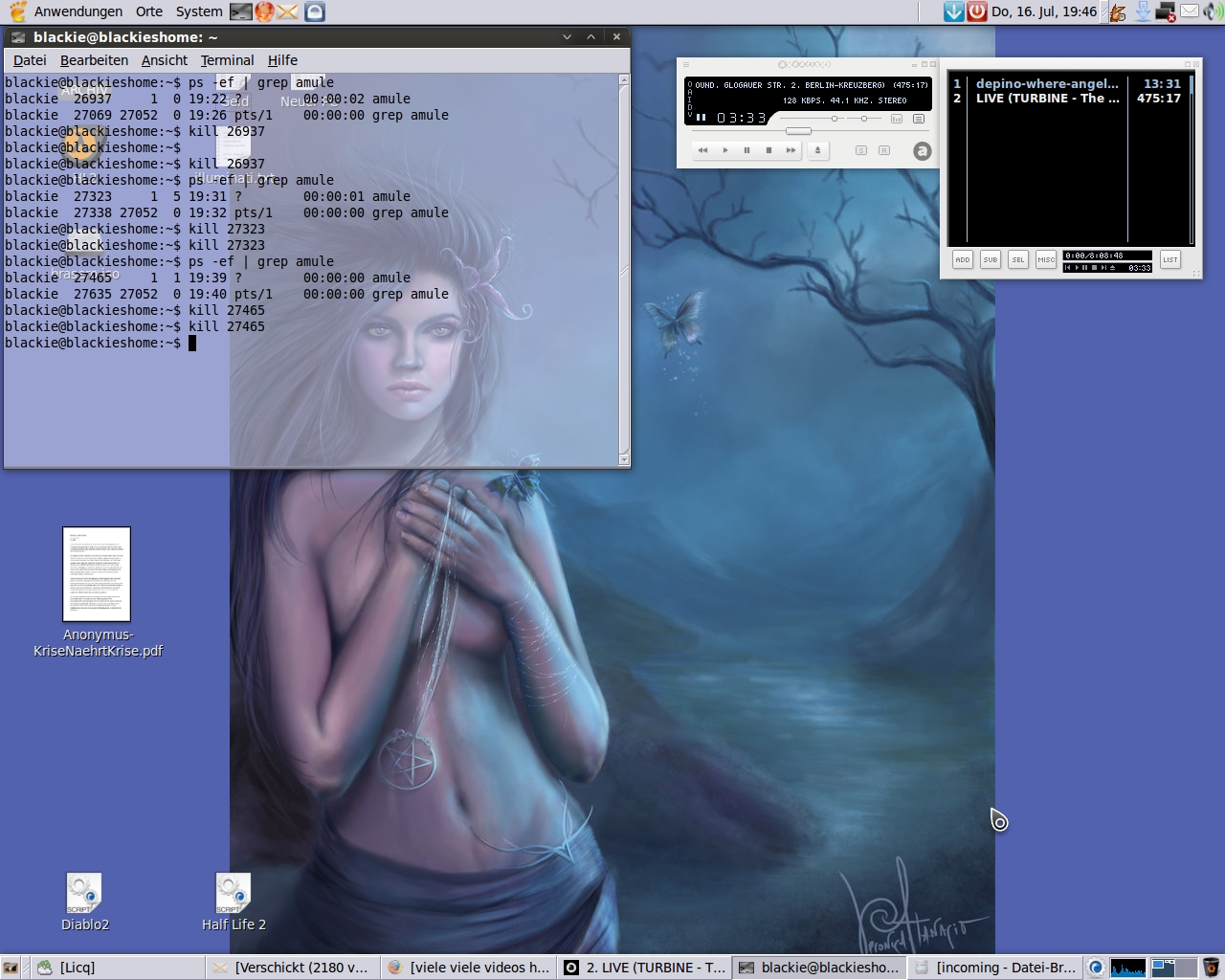Click the workspace switcher in bottom panel

[1173, 968]
